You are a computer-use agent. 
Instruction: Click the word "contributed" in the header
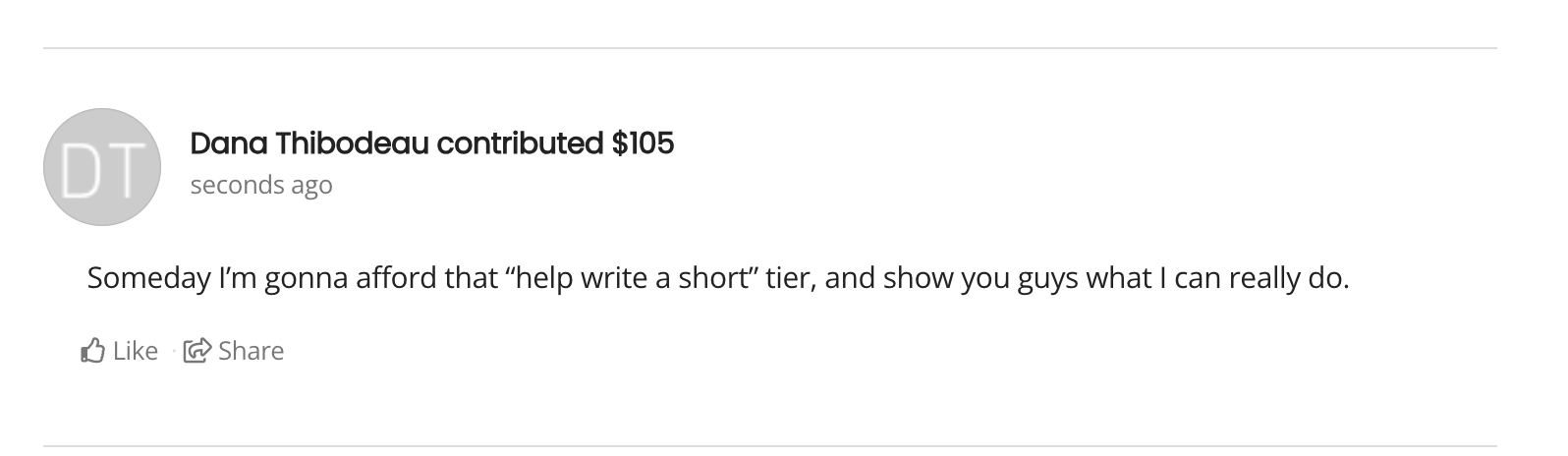(519, 143)
